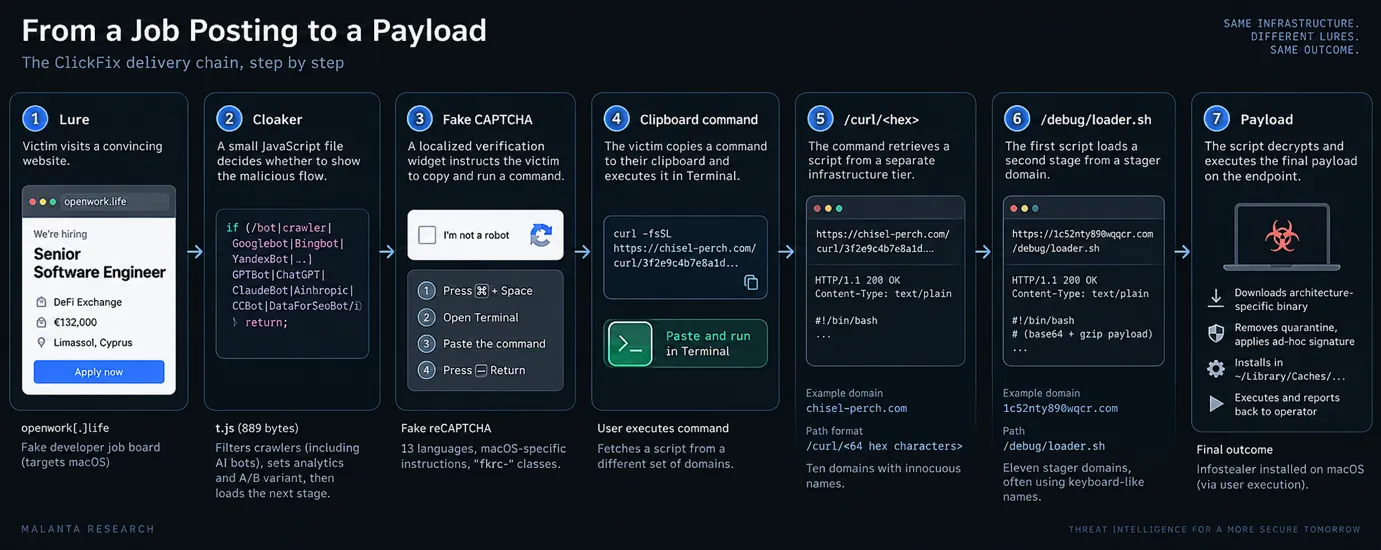The width and height of the screenshot is (1381, 550).
Task: Click the briefcase icon beside DeFi Exchange
Action: (41, 302)
